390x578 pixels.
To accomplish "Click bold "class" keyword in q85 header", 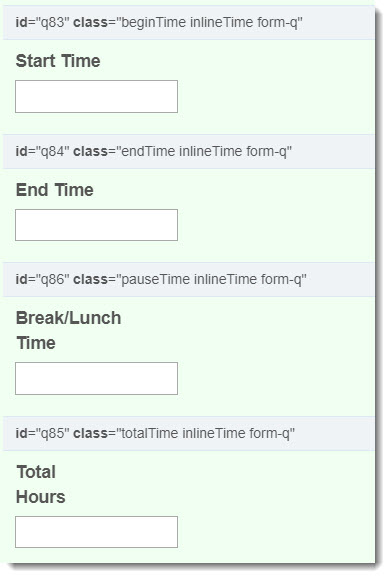I will [90, 433].
